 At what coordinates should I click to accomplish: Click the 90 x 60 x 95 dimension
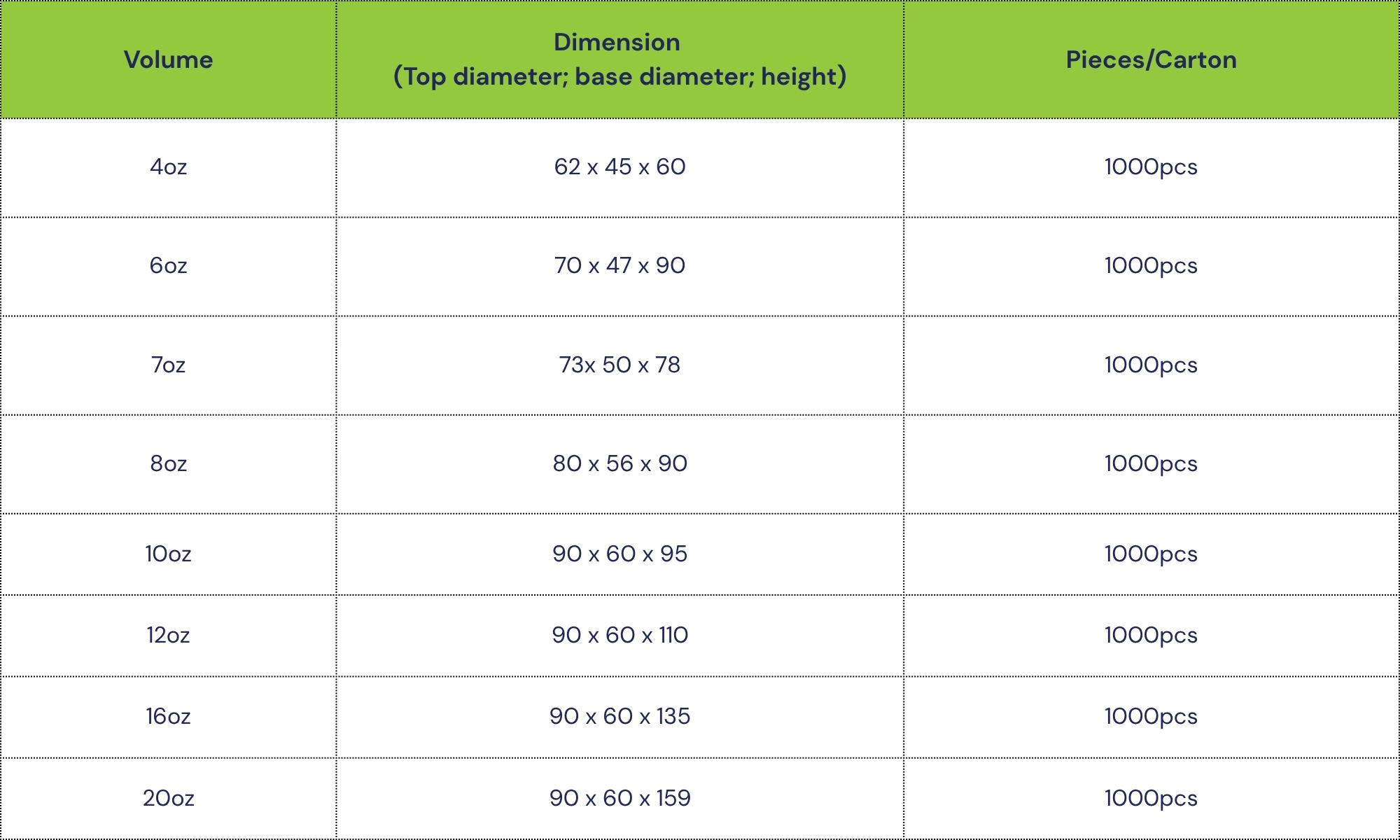[x=619, y=554]
